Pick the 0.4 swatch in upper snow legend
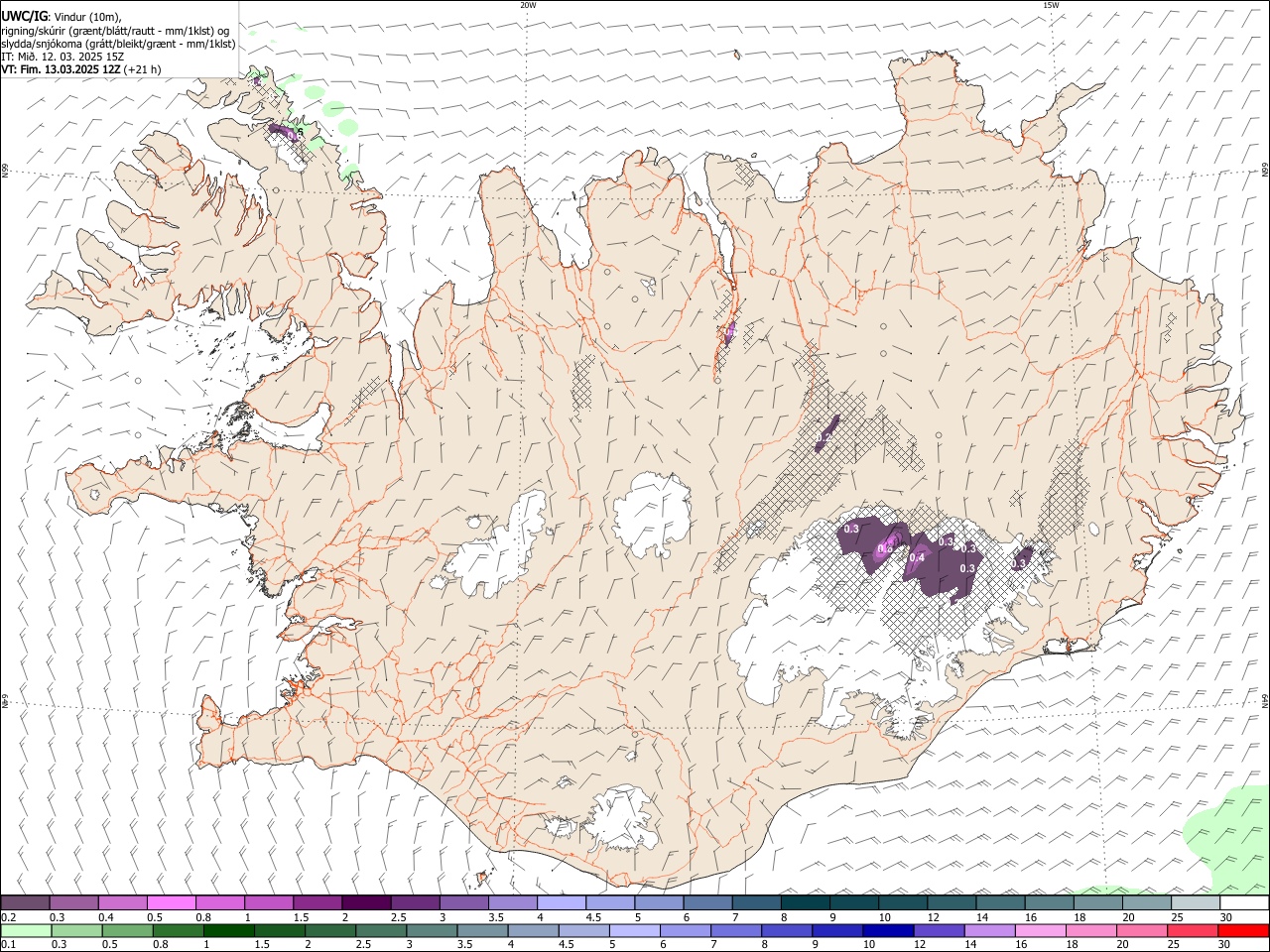The image size is (1270, 952). [123, 902]
